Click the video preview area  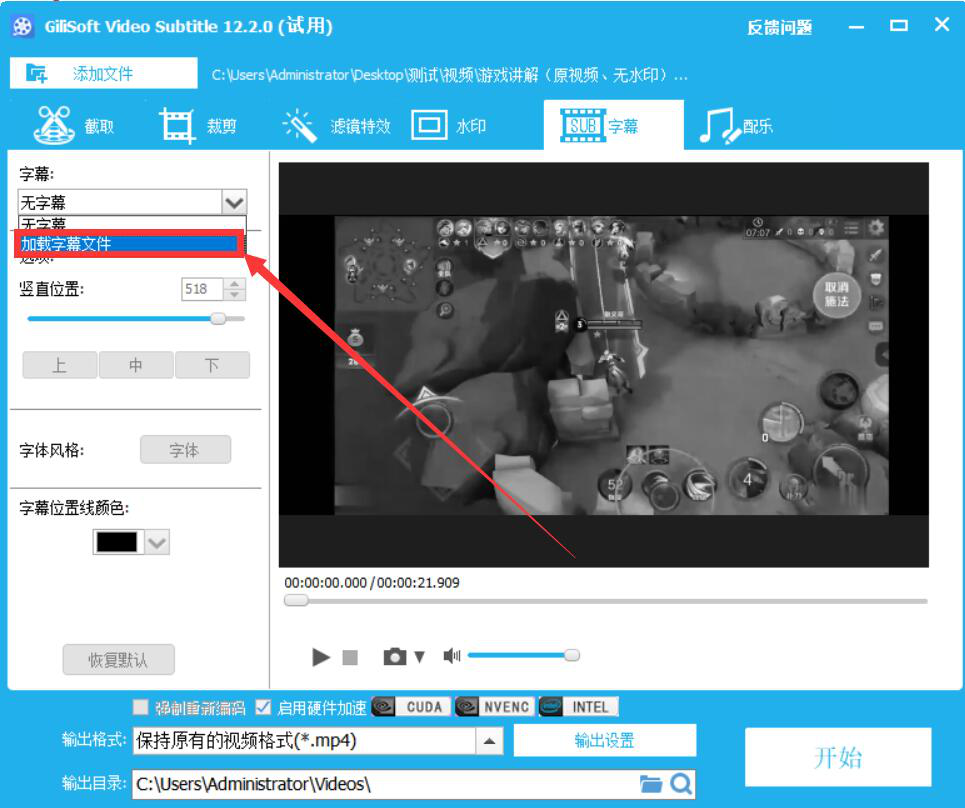604,364
